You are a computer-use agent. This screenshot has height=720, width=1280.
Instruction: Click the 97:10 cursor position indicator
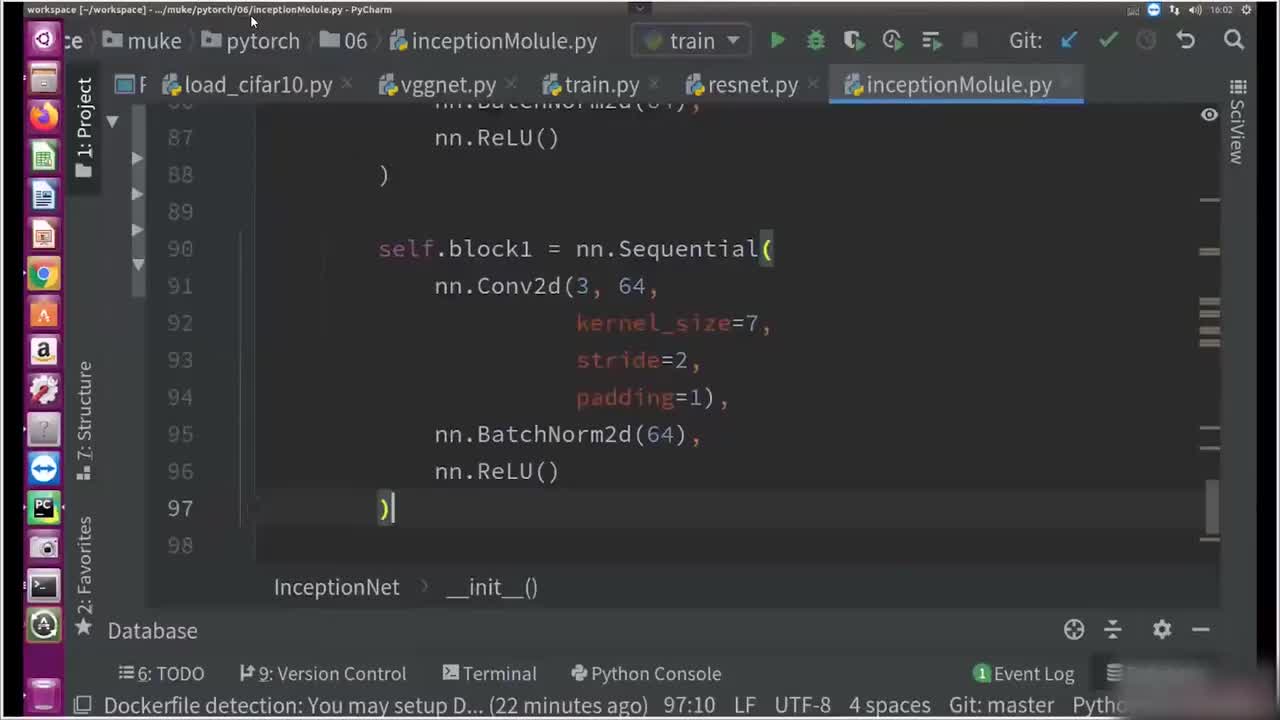(x=689, y=705)
